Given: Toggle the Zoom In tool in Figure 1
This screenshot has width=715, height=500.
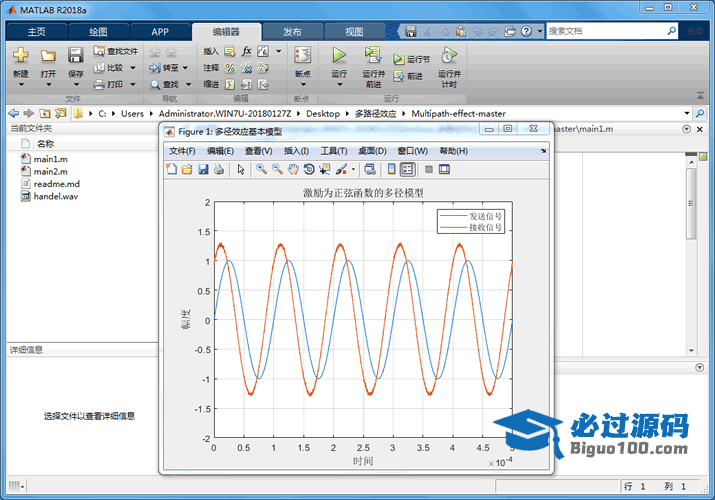Looking at the screenshot, I should [261, 170].
